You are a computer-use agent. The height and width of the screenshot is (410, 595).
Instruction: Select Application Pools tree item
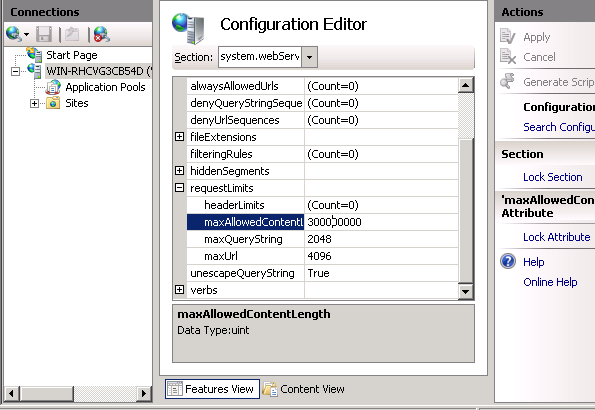pyautogui.click(x=105, y=87)
